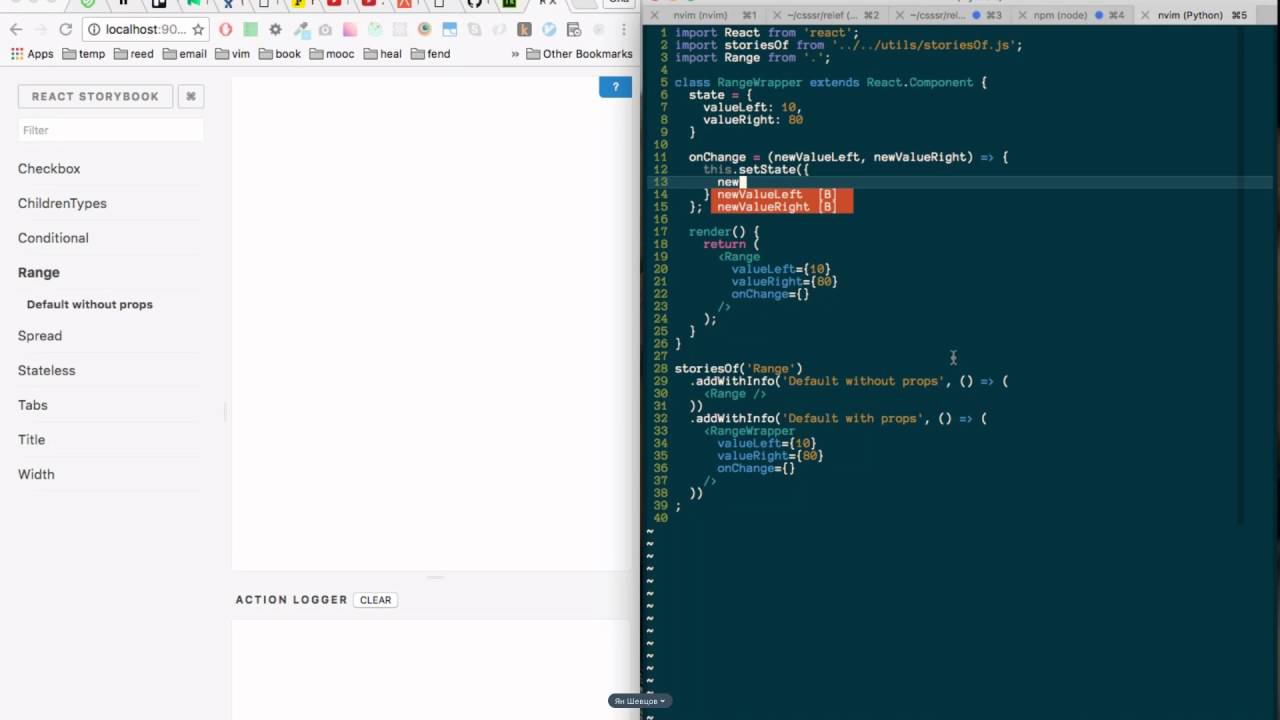Select the Spread story kind
1280x720 pixels.
pos(40,336)
